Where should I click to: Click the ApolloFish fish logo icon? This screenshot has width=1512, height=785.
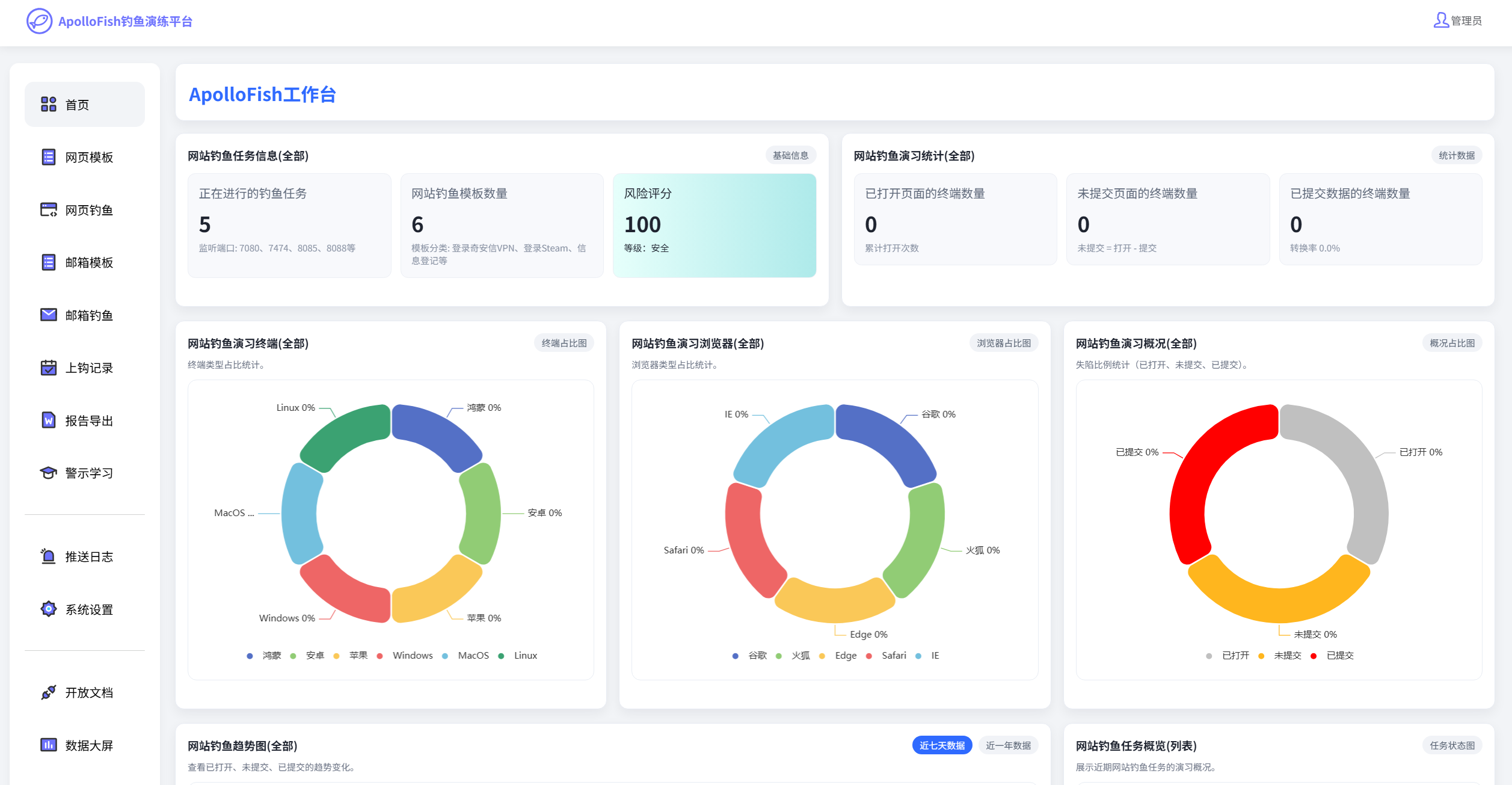pyautogui.click(x=40, y=21)
